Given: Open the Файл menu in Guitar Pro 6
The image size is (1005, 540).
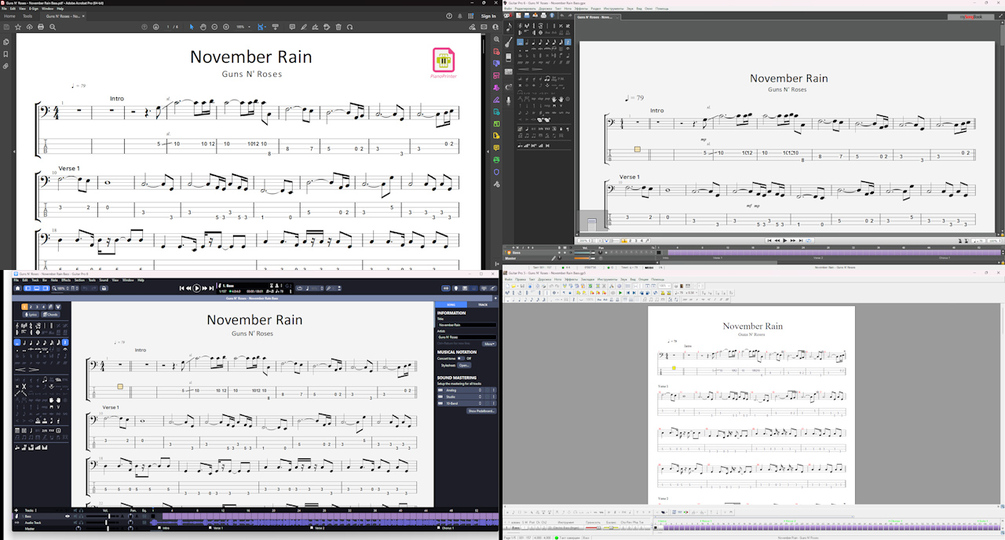Looking at the screenshot, I should click(508, 9).
